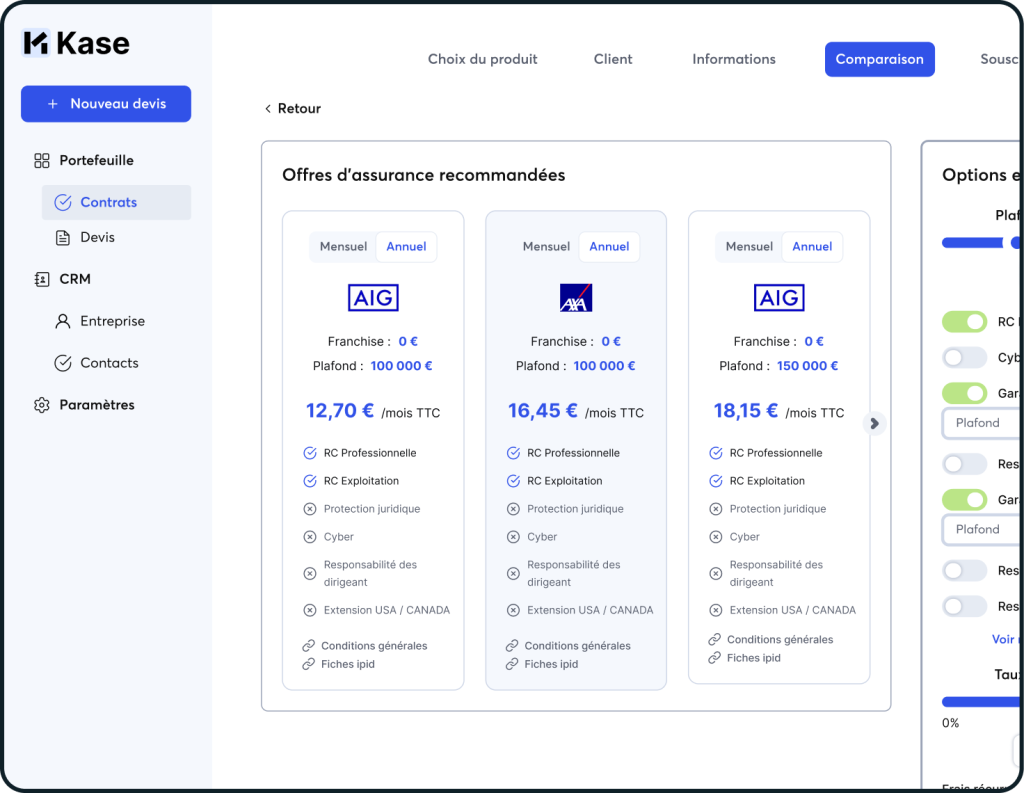Open the Comparaison step
This screenshot has height=793, width=1024.
[x=880, y=59]
